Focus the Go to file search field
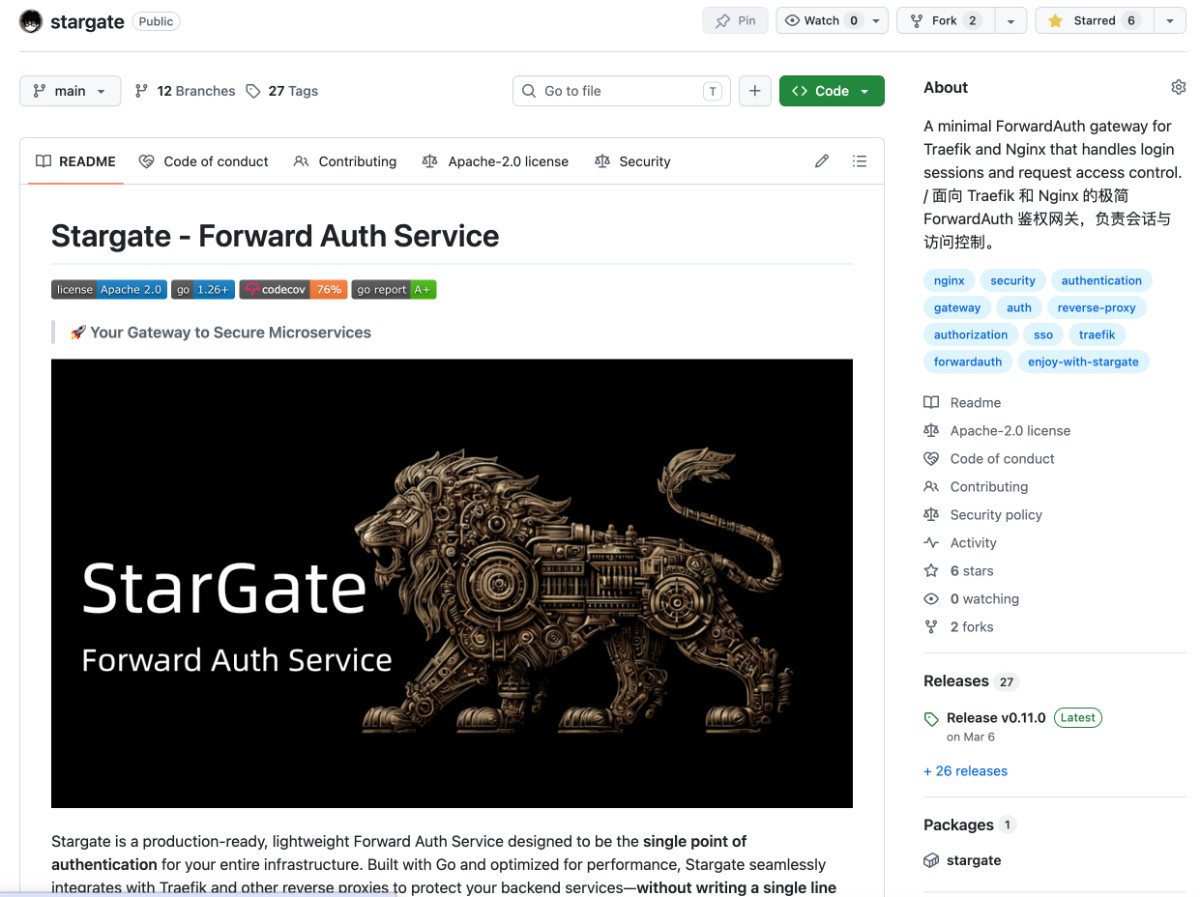1200x897 pixels. tap(621, 91)
